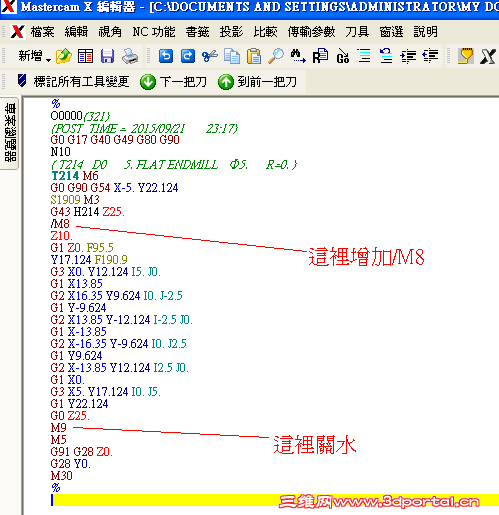This screenshot has height=515, width=499.
Task: Open the 書籤 menu
Action: [x=197, y=32]
